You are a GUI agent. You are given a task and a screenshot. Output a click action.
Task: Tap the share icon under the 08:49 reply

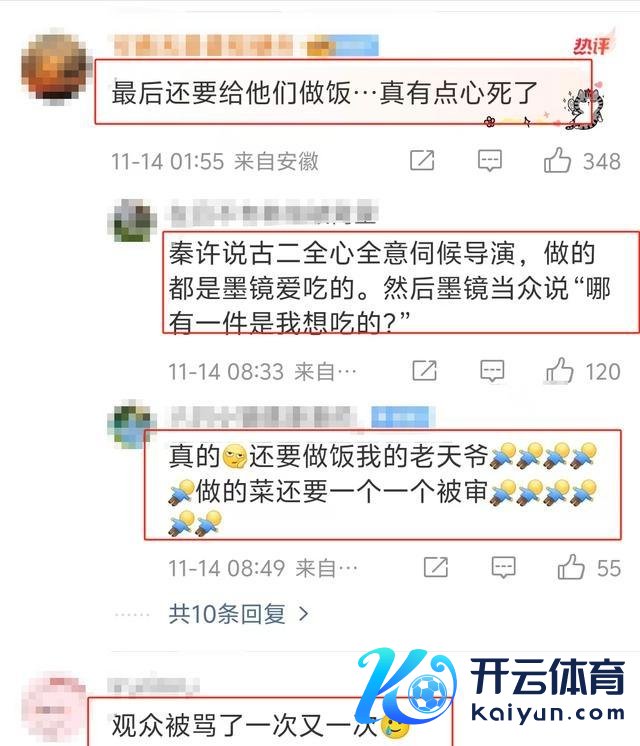(436, 567)
